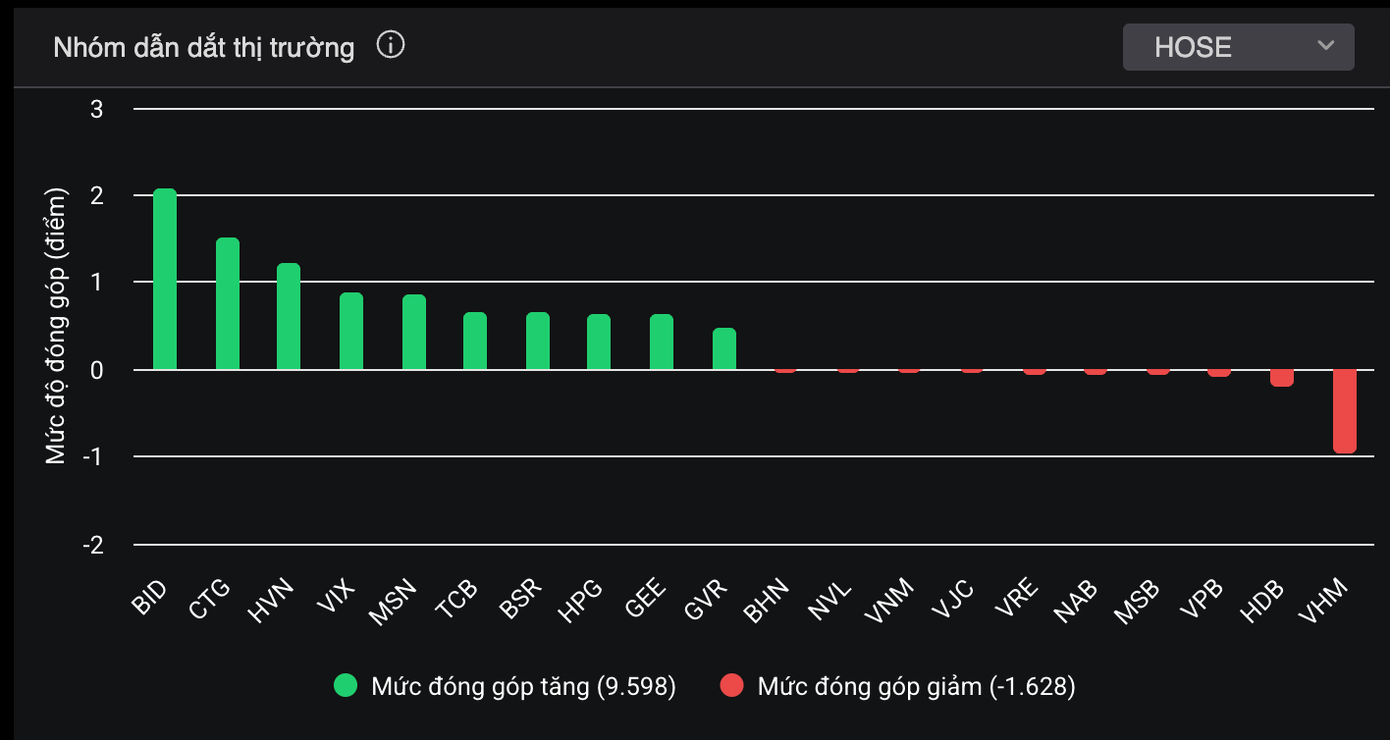Click the VPB ticker label on the axis

click(1204, 600)
